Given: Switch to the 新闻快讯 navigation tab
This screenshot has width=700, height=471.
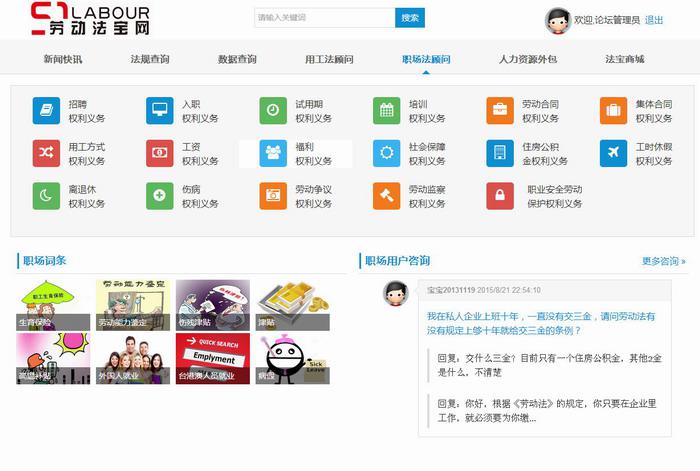Looking at the screenshot, I should [x=63, y=59].
